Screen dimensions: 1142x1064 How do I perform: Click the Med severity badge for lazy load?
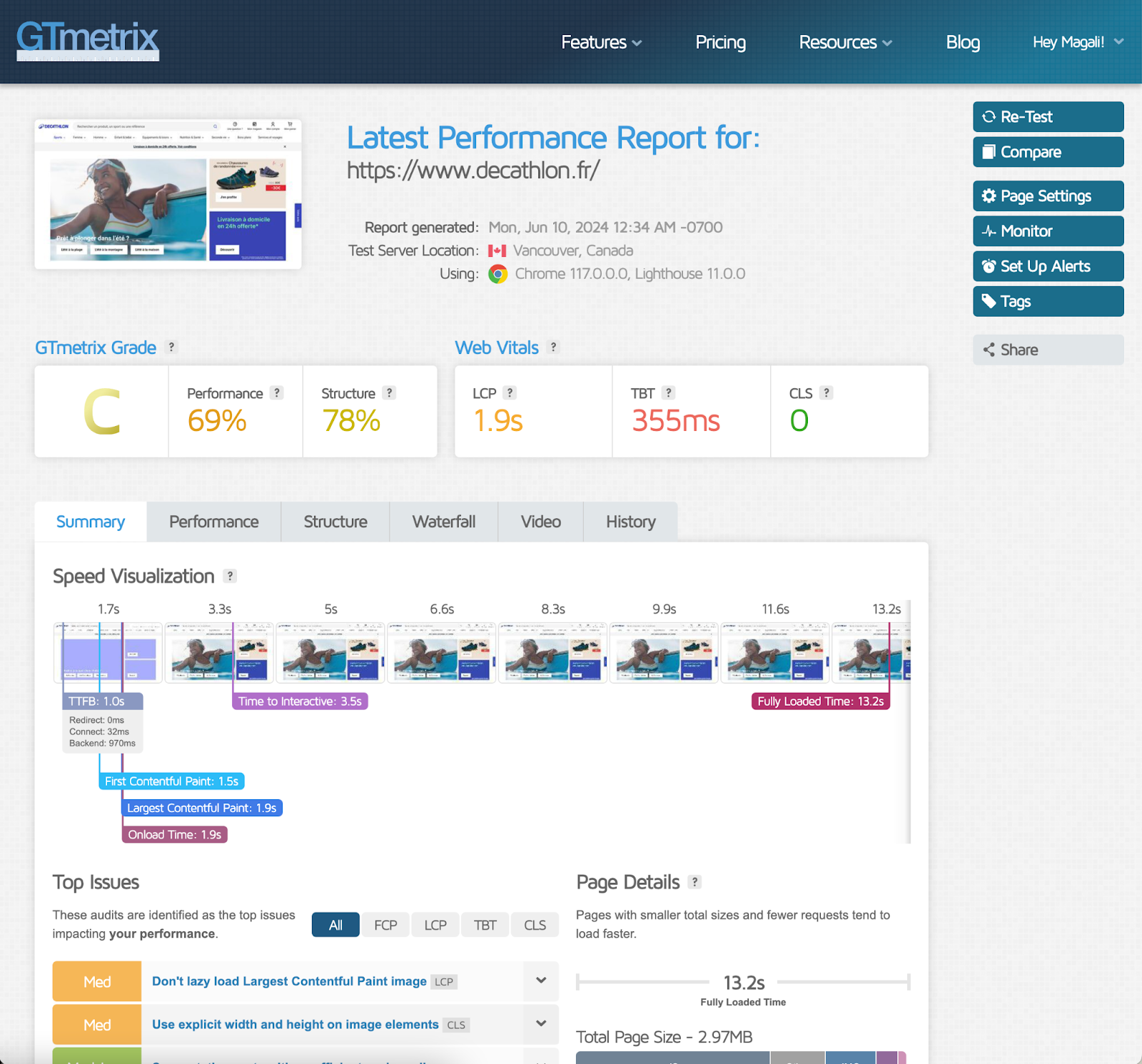pos(97,981)
